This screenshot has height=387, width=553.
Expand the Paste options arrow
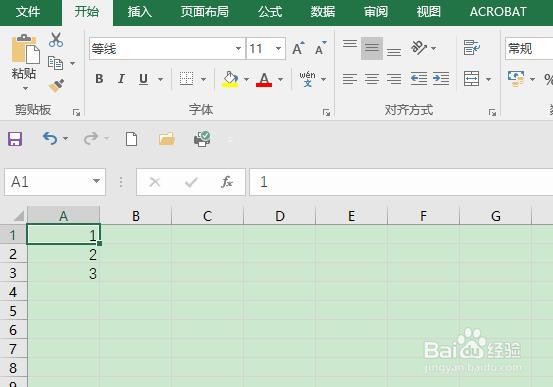(x=25, y=88)
